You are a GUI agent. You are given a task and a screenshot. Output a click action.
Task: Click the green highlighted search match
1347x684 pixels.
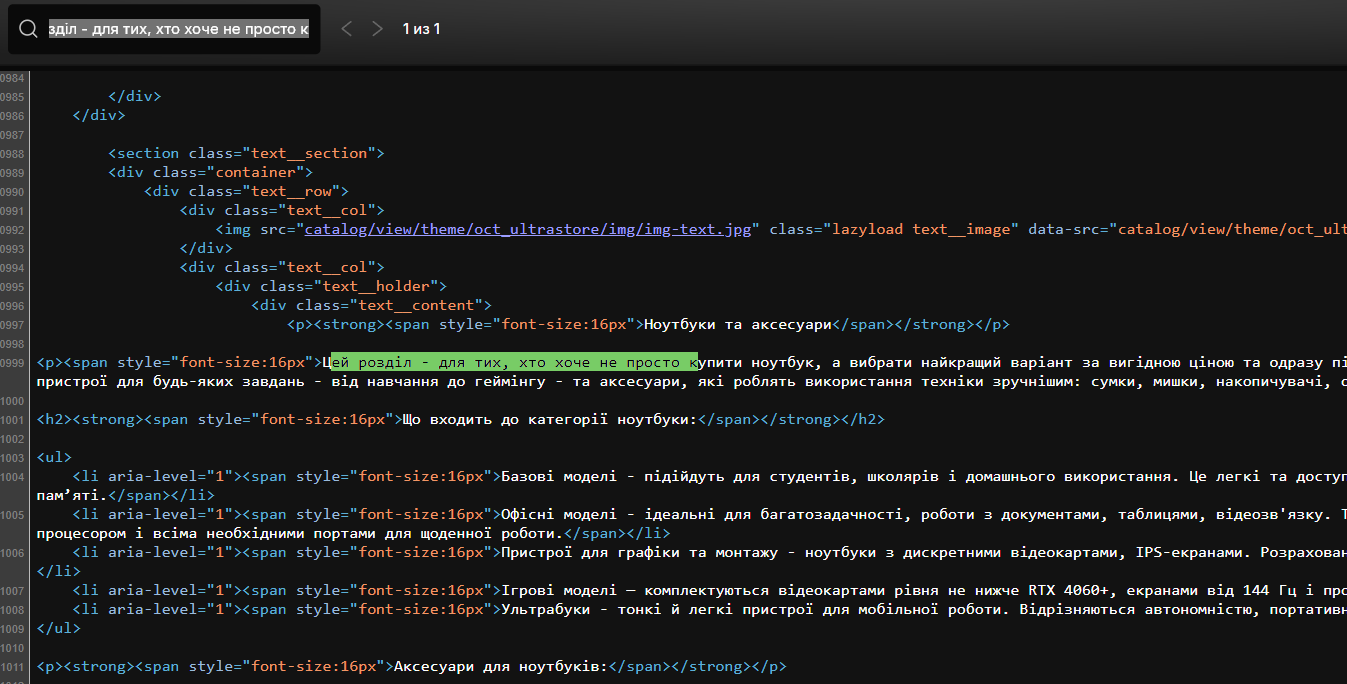pos(514,362)
